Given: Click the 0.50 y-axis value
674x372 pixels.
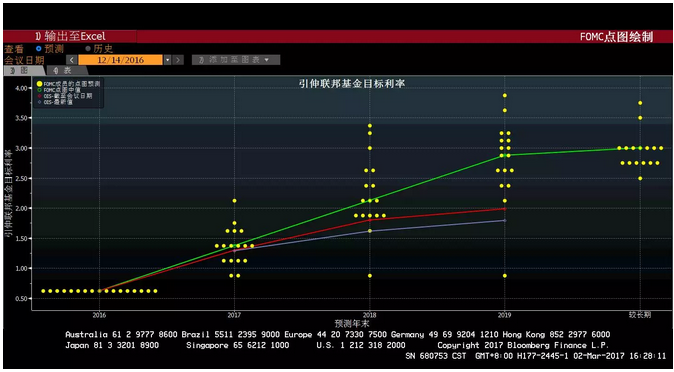Looking at the screenshot, I should 22,298.
